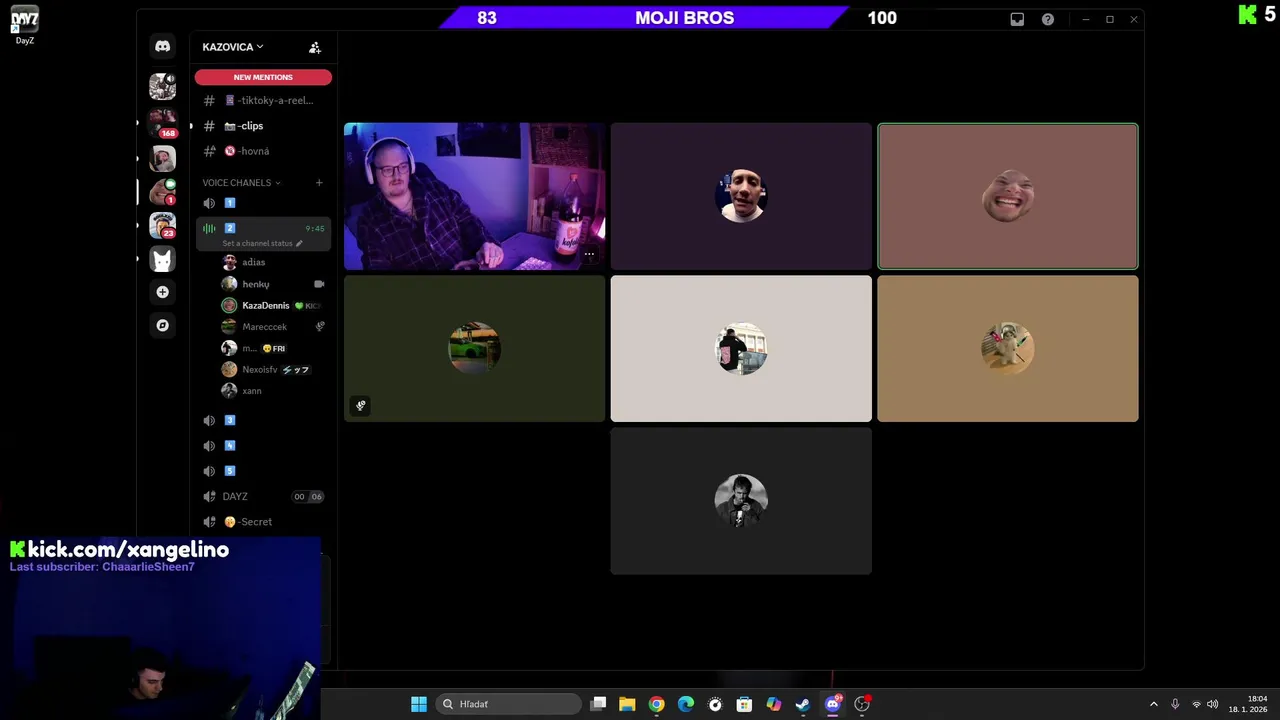Open the Wi-Fi network tray icon

click(1196, 704)
